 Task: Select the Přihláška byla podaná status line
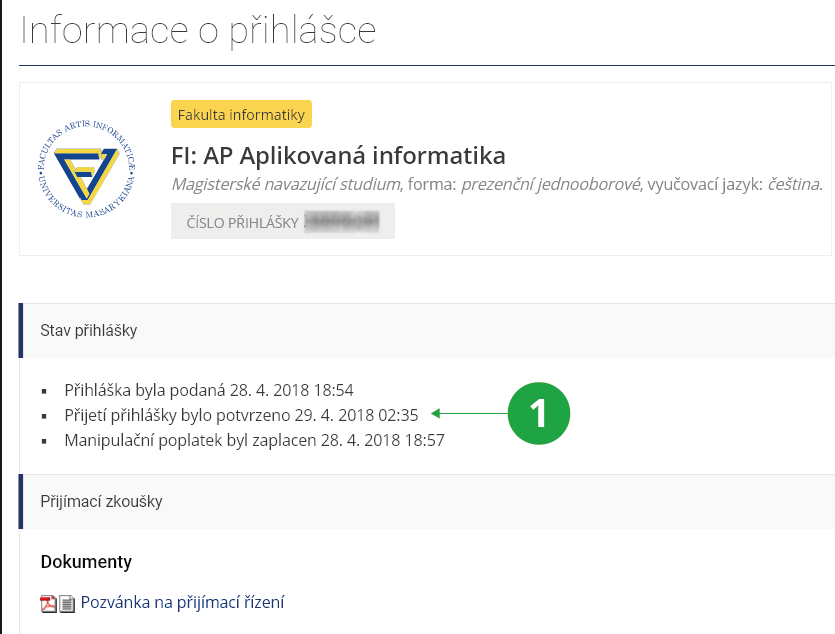(208, 390)
